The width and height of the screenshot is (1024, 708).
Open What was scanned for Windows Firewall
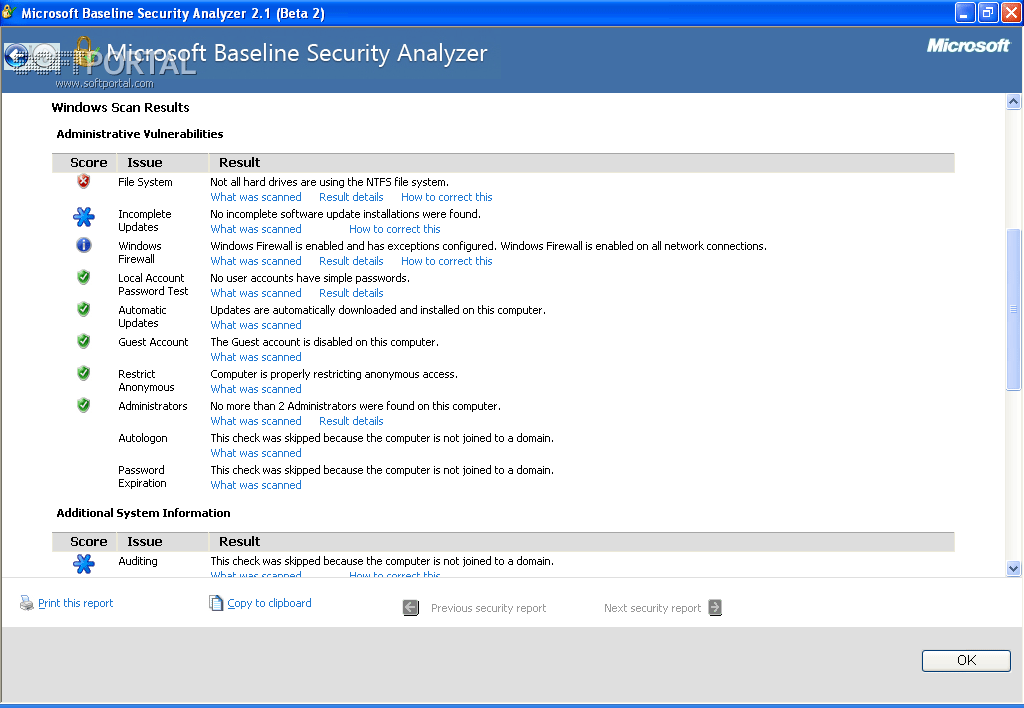tap(256, 261)
